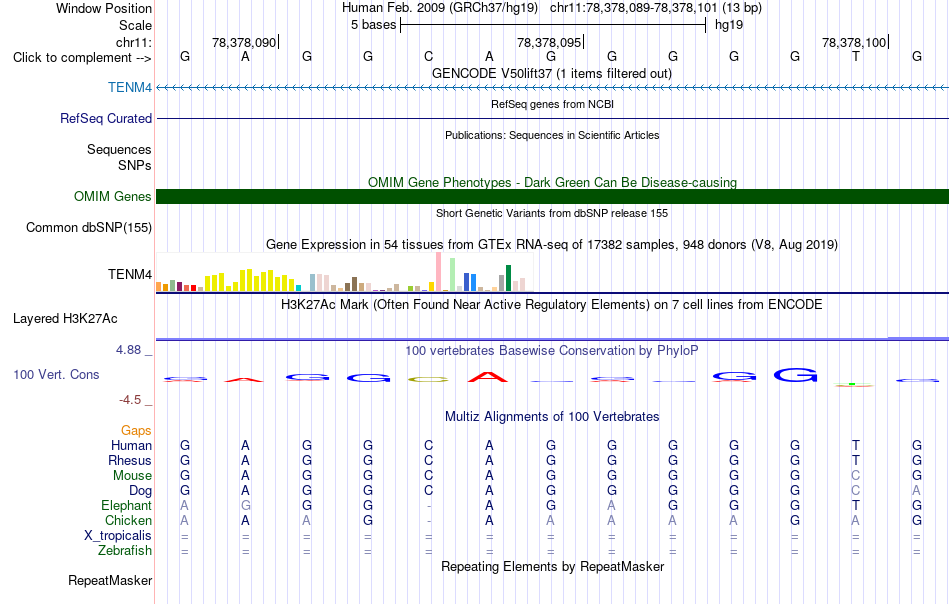
Task: Click the dark green GTEx bar
Action: (x=508, y=278)
